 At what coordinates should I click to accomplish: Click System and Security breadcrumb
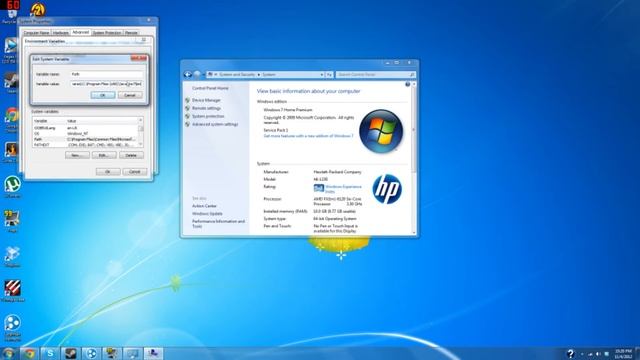tap(237, 75)
